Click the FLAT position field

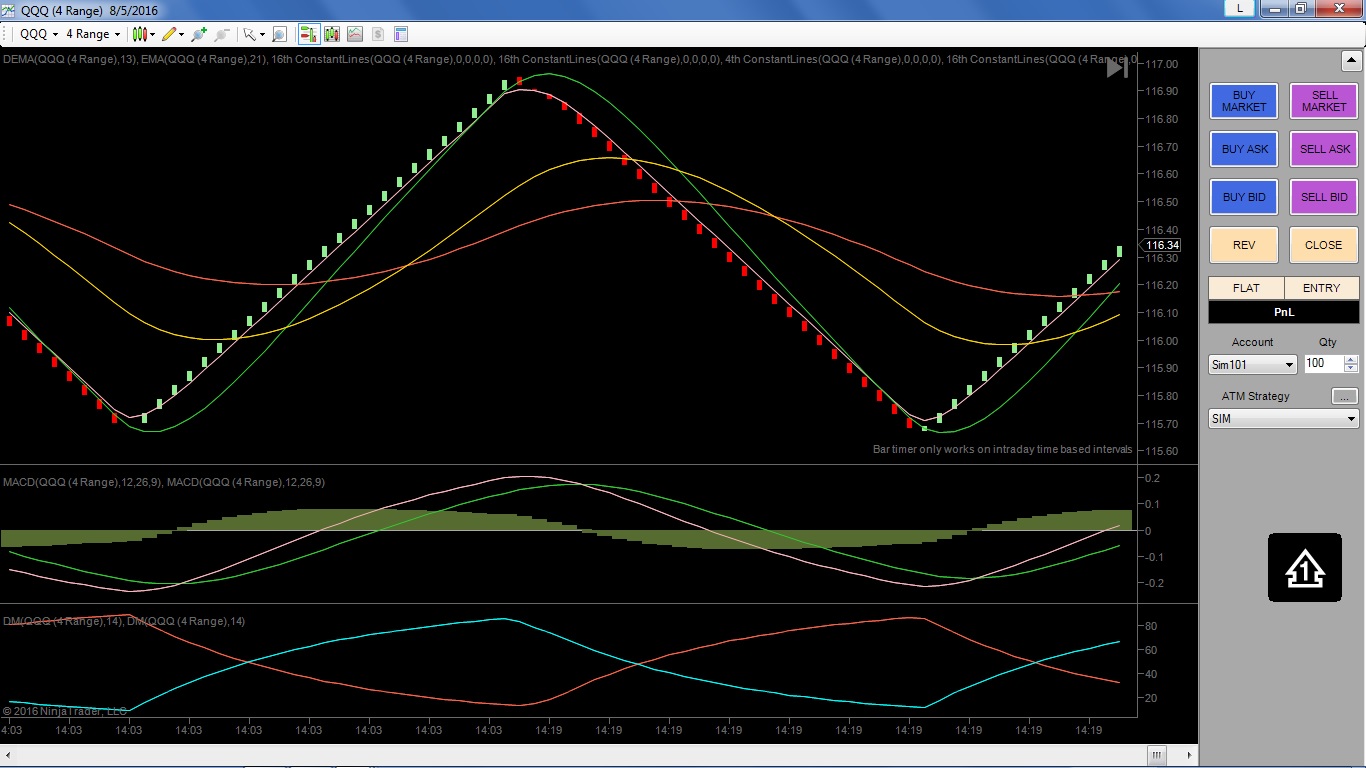[x=1246, y=288]
